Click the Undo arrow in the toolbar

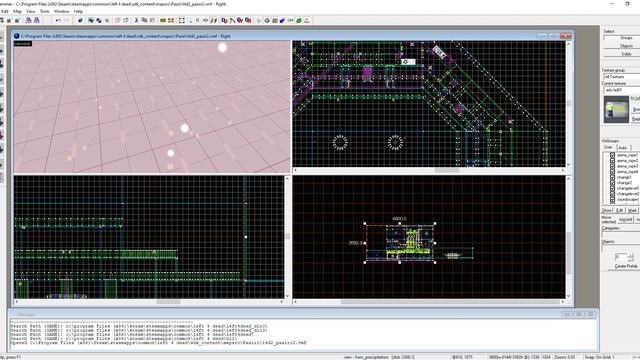click(58, 20)
